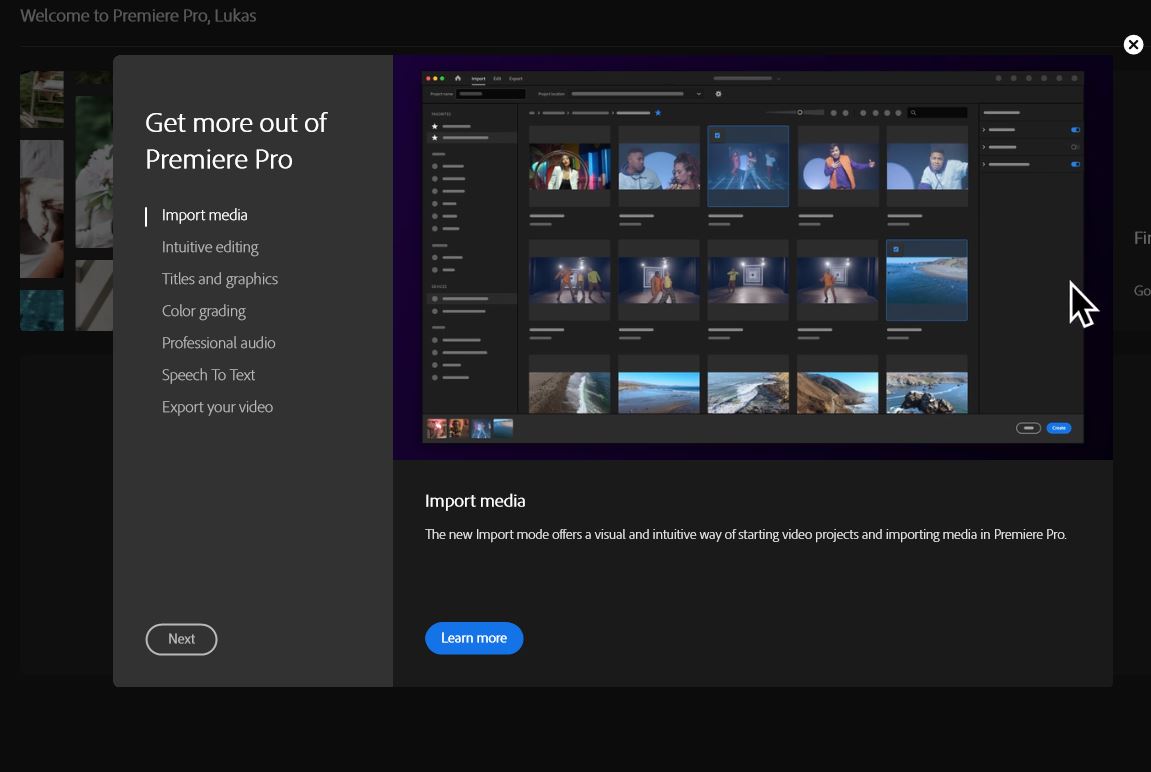Click the star icon in the breadcrumb path
Viewport: 1151px width, 772px height.
click(x=658, y=112)
